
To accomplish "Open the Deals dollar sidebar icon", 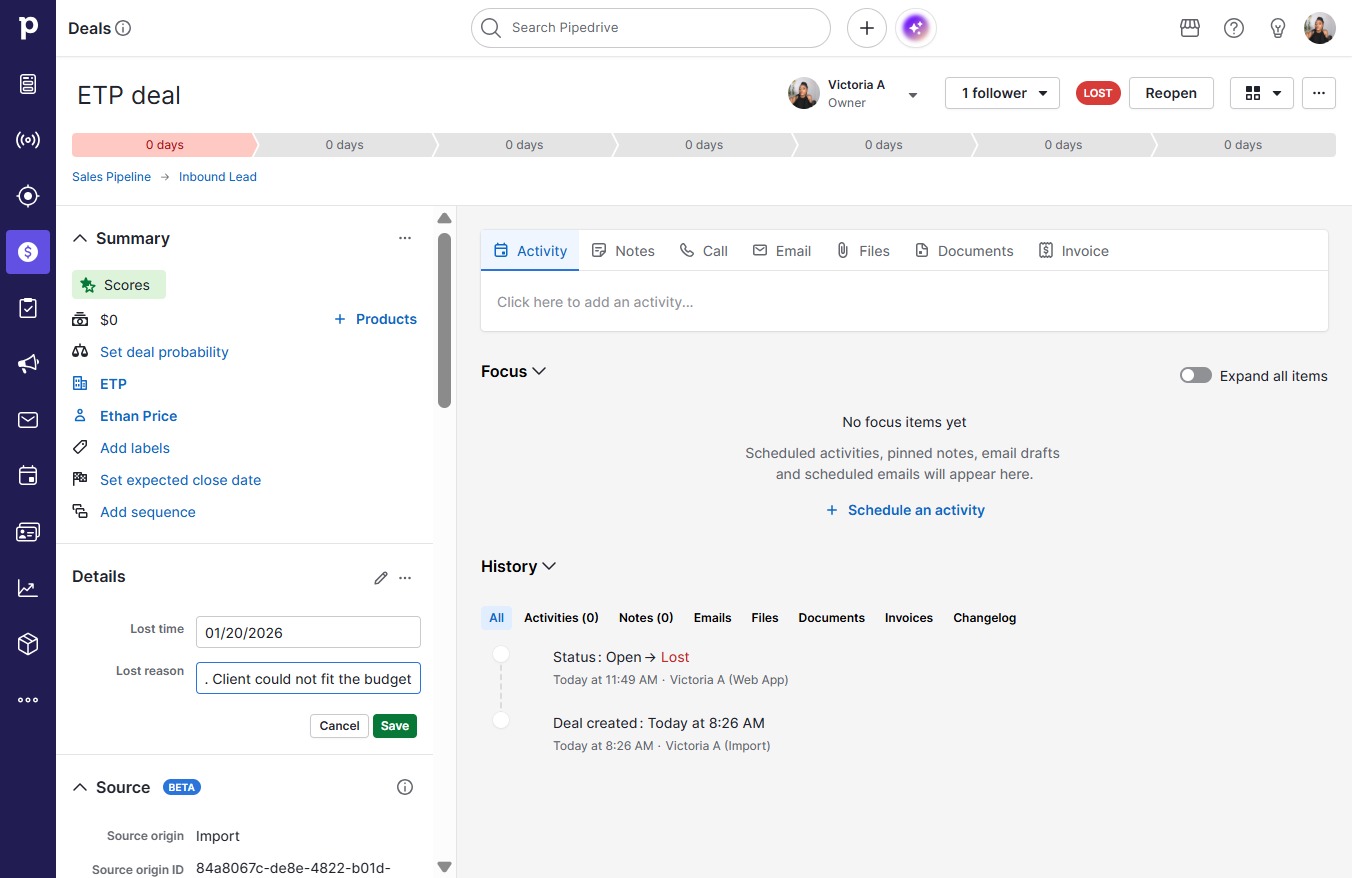I will point(28,252).
